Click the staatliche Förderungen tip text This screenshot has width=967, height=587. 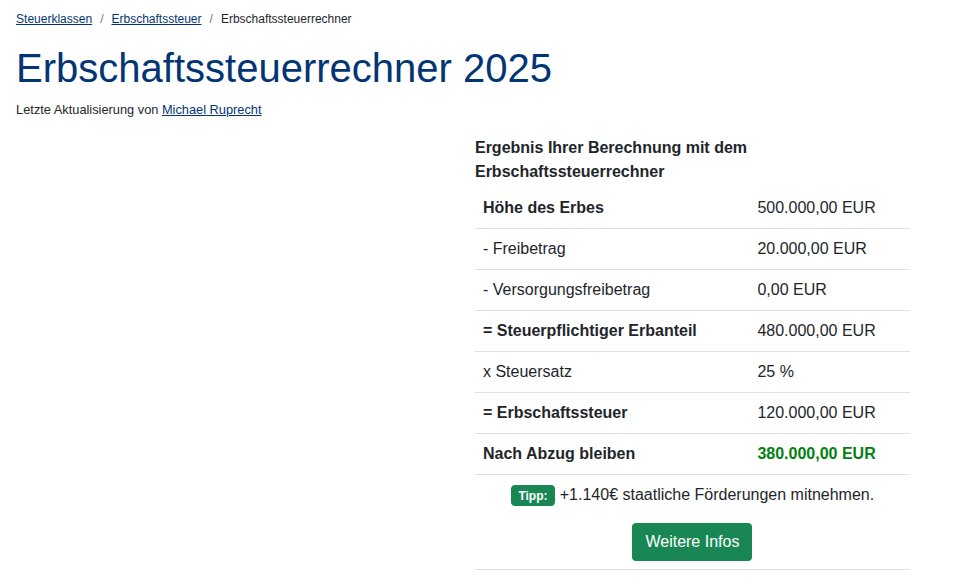716,495
